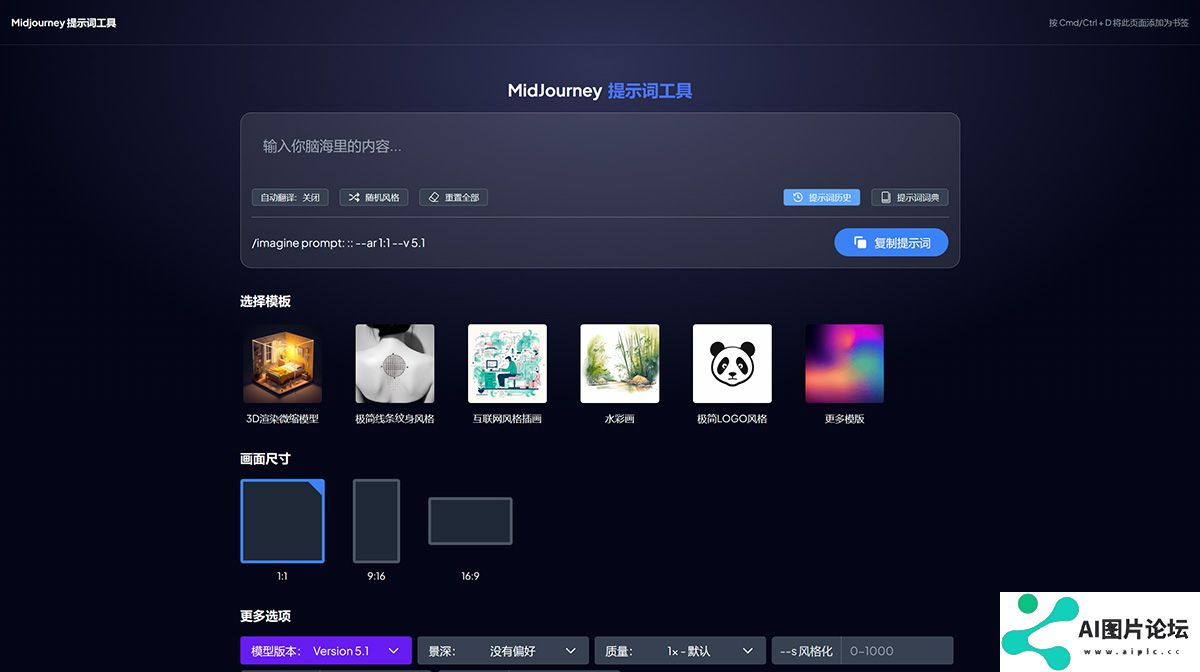
Task: Open 提示词词典 prompt dictionary label
Action: click(x=918, y=198)
